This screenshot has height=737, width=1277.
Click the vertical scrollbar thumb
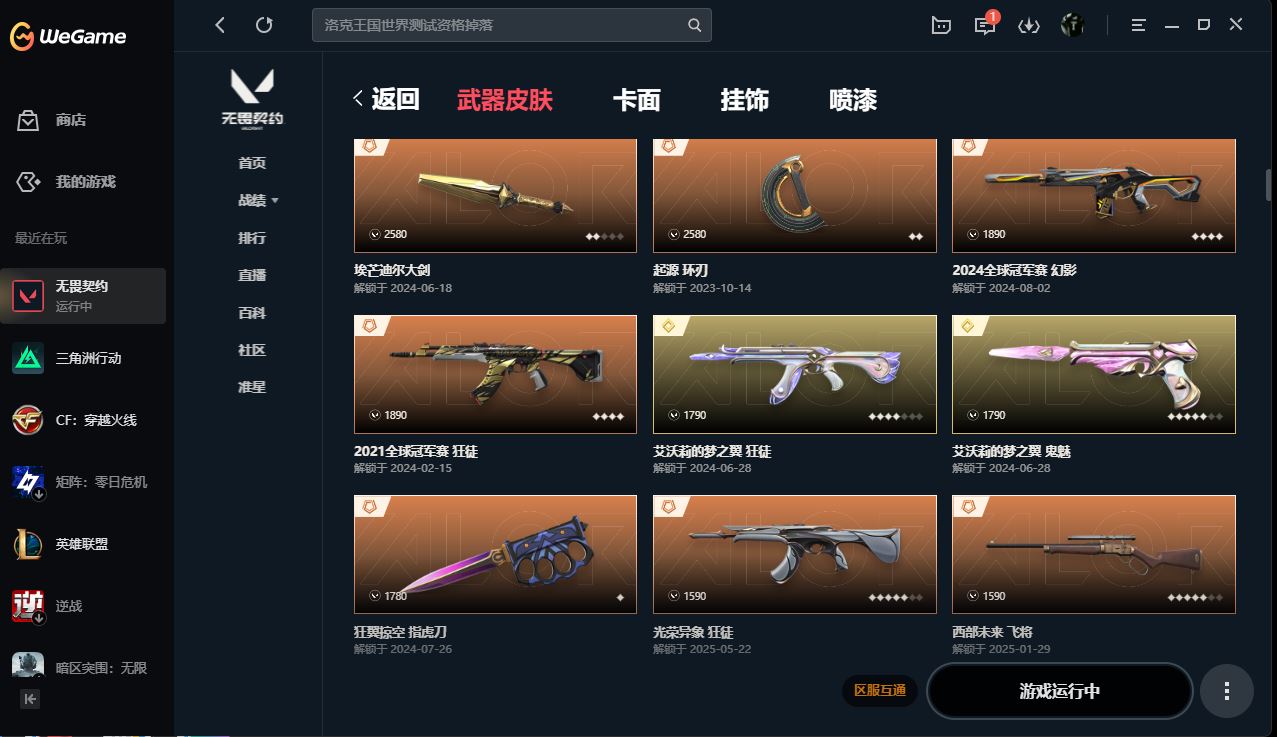tap(1268, 186)
